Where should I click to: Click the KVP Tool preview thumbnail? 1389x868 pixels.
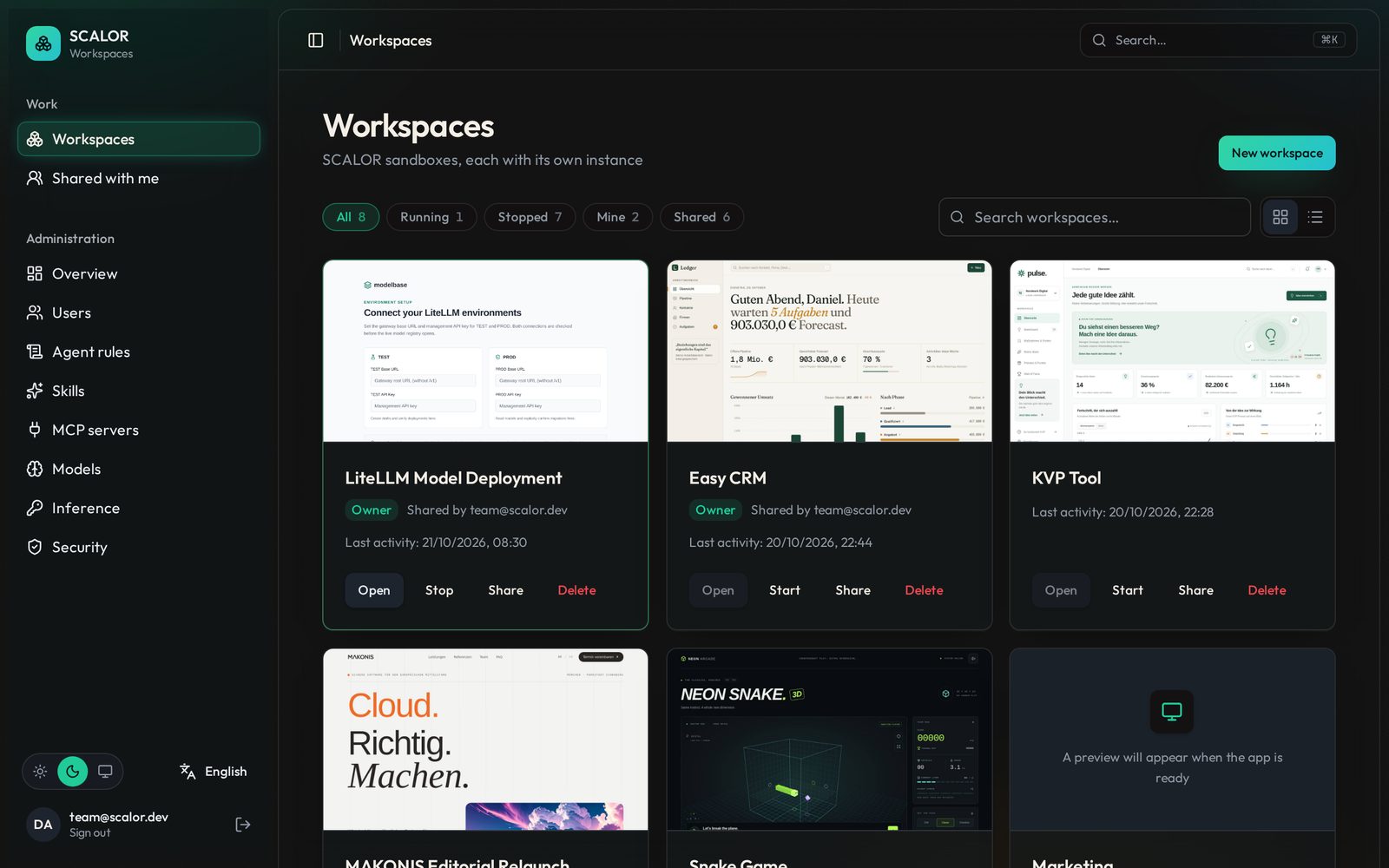point(1172,351)
